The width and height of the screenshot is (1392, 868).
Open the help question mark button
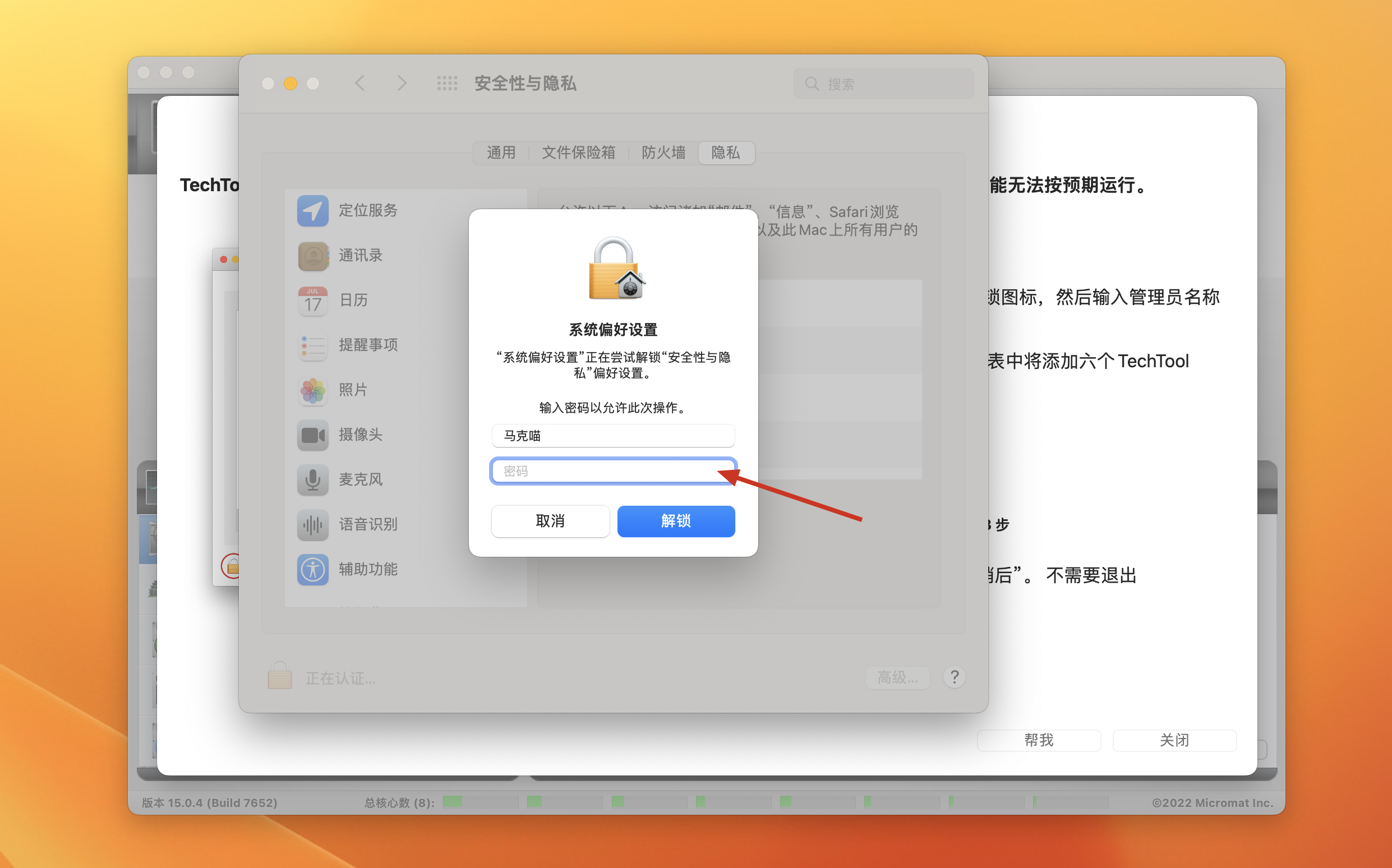954,677
